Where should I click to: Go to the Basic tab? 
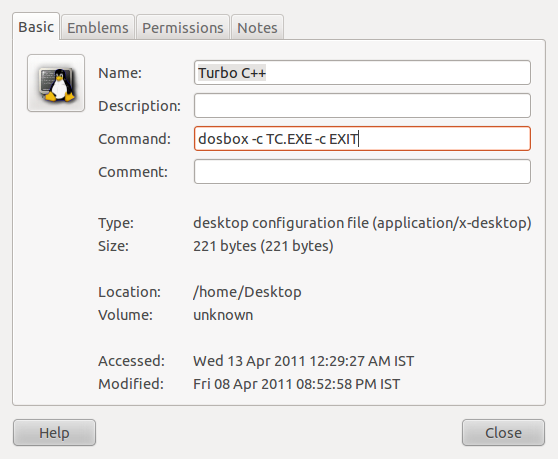36,26
